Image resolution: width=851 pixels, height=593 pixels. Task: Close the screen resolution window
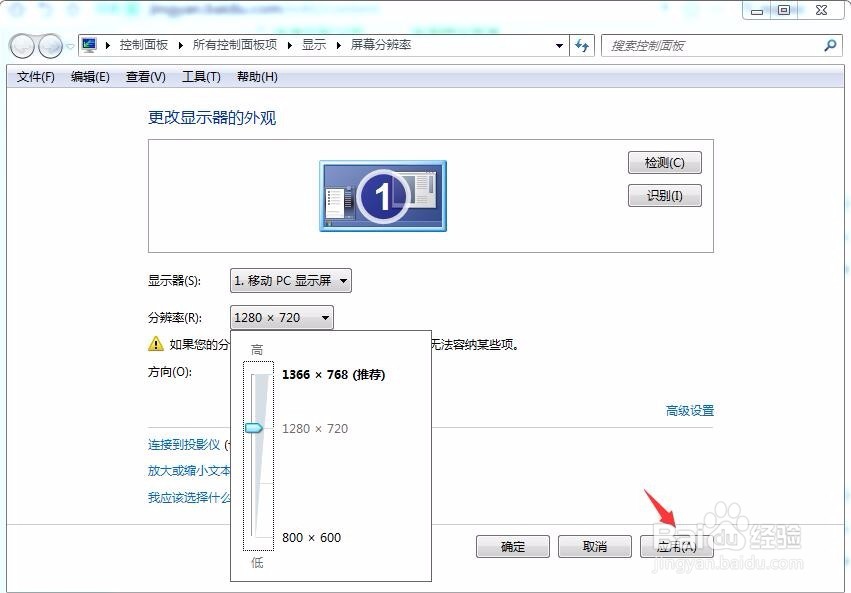822,10
